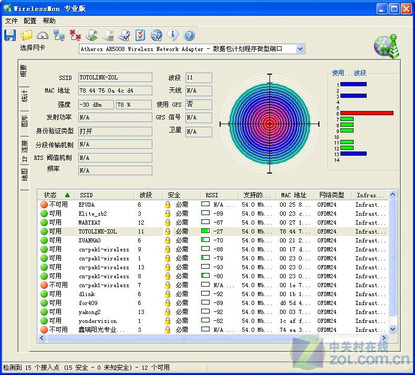Sort the list by the 安全 column header
This screenshot has width=415, height=375.
(x=182, y=195)
